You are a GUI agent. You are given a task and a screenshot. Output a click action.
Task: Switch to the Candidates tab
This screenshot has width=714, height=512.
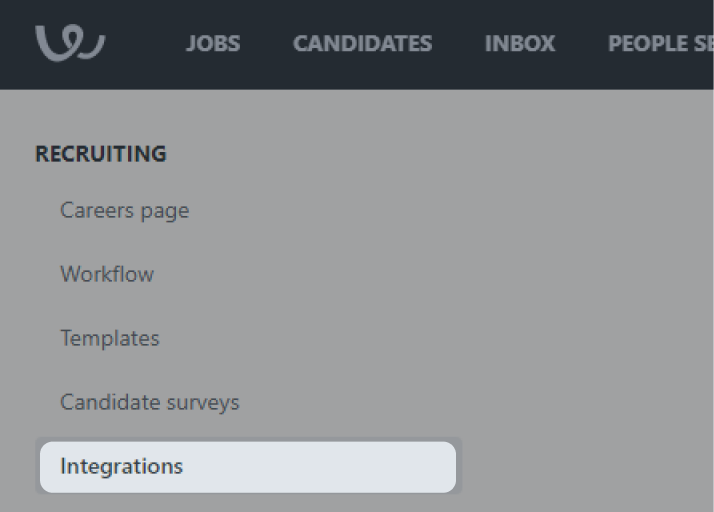362,44
